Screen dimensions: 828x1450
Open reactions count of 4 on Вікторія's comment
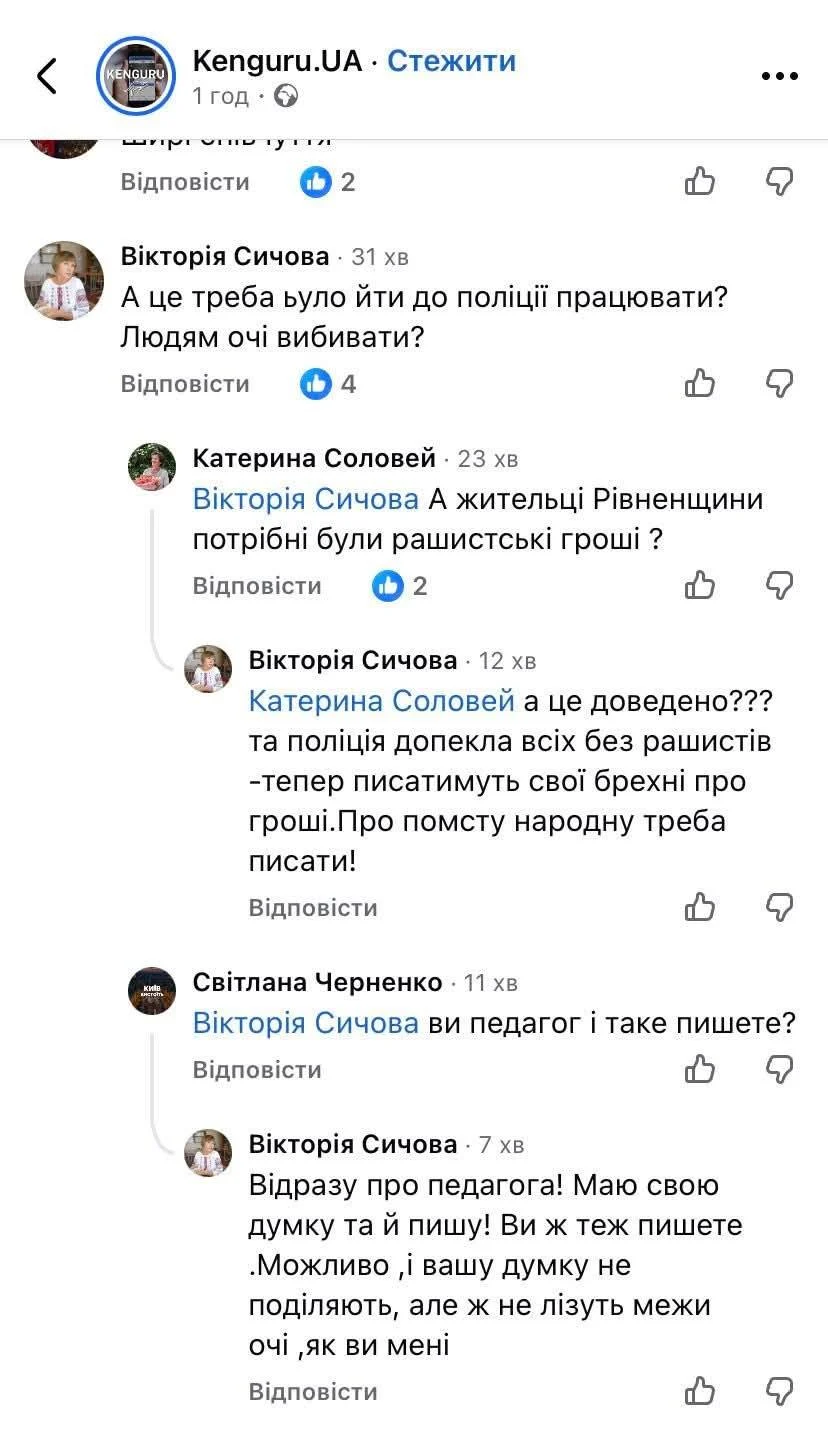329,384
